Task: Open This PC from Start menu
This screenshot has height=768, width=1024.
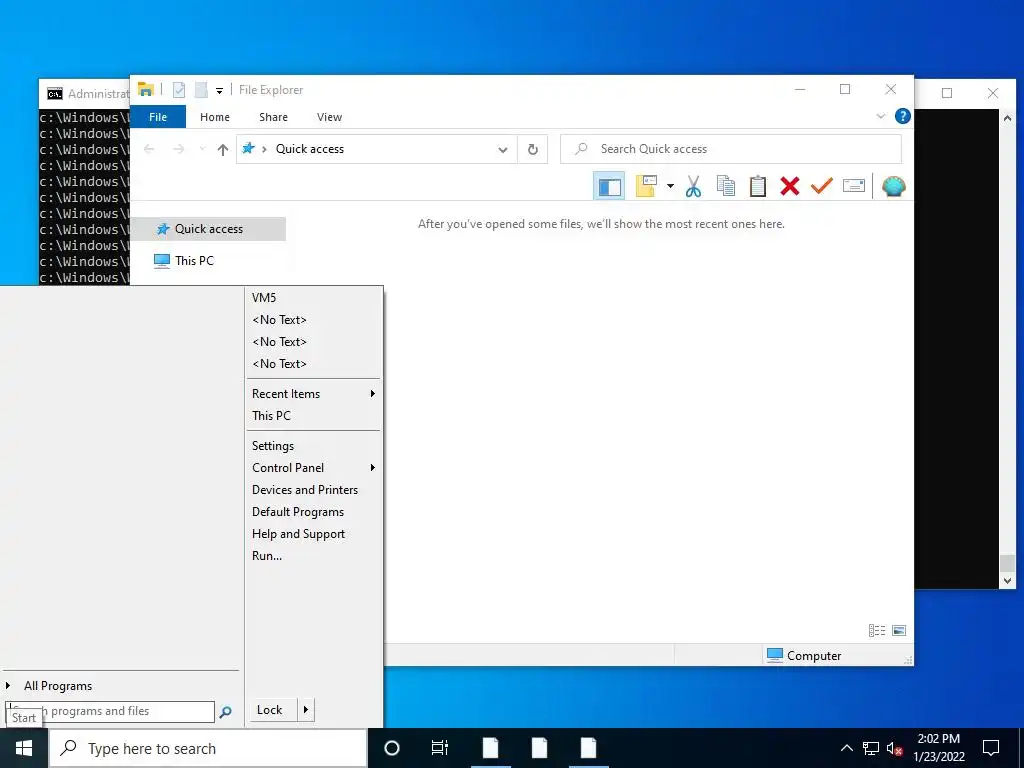Action: point(313,415)
